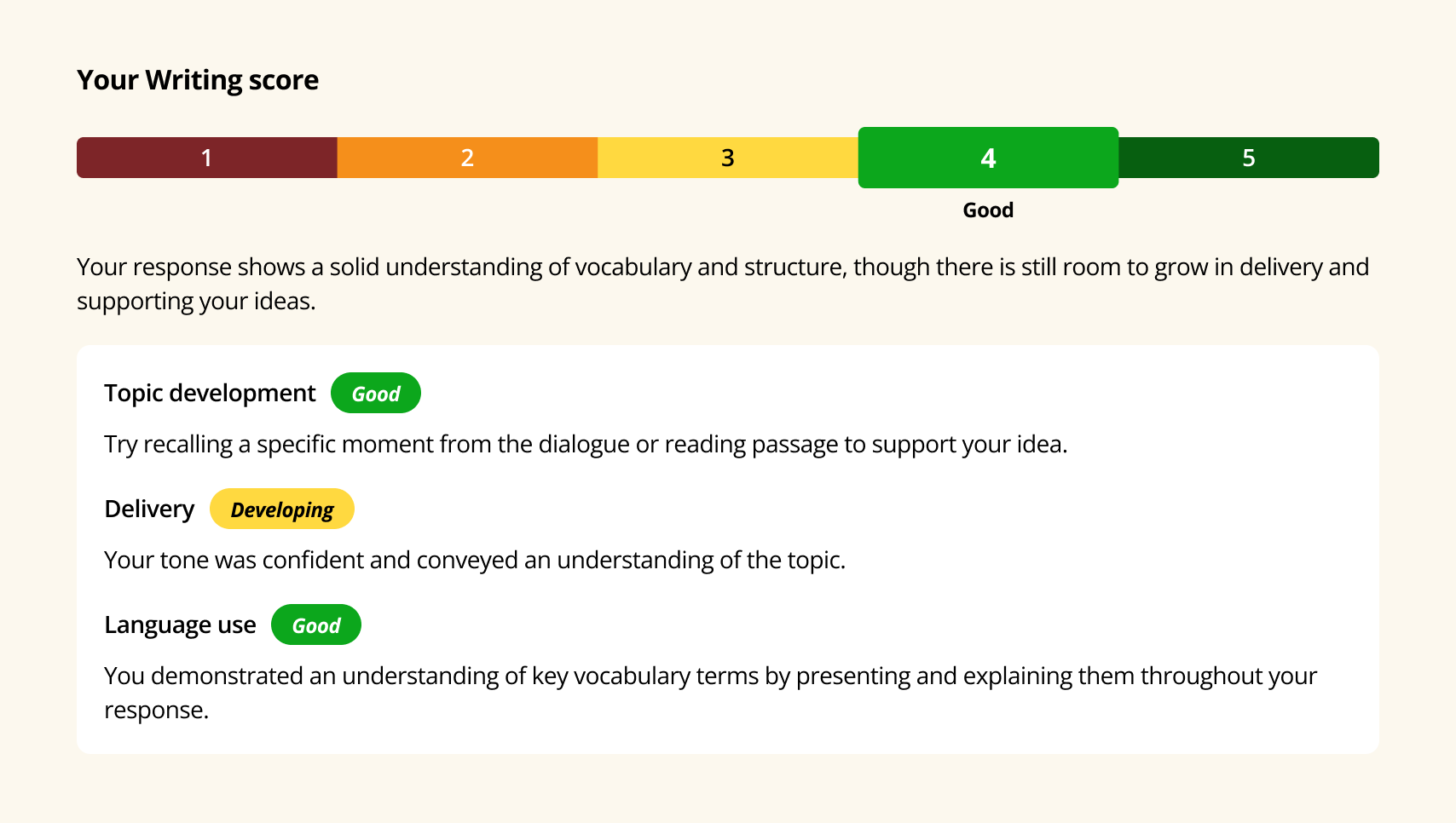1456x823 pixels.
Task: Select the "Delivery" heading
Action: (149, 509)
